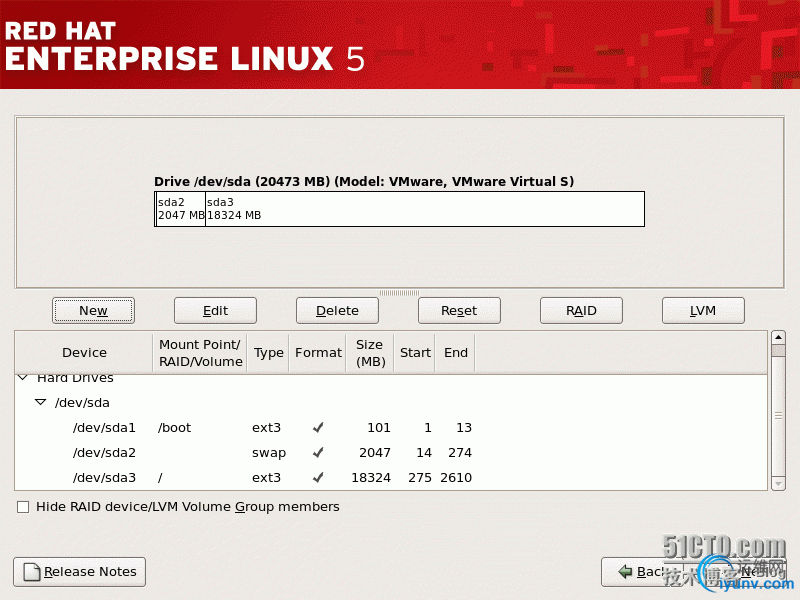The image size is (800, 600).
Task: Click the 18324 size value
Action: point(371,478)
